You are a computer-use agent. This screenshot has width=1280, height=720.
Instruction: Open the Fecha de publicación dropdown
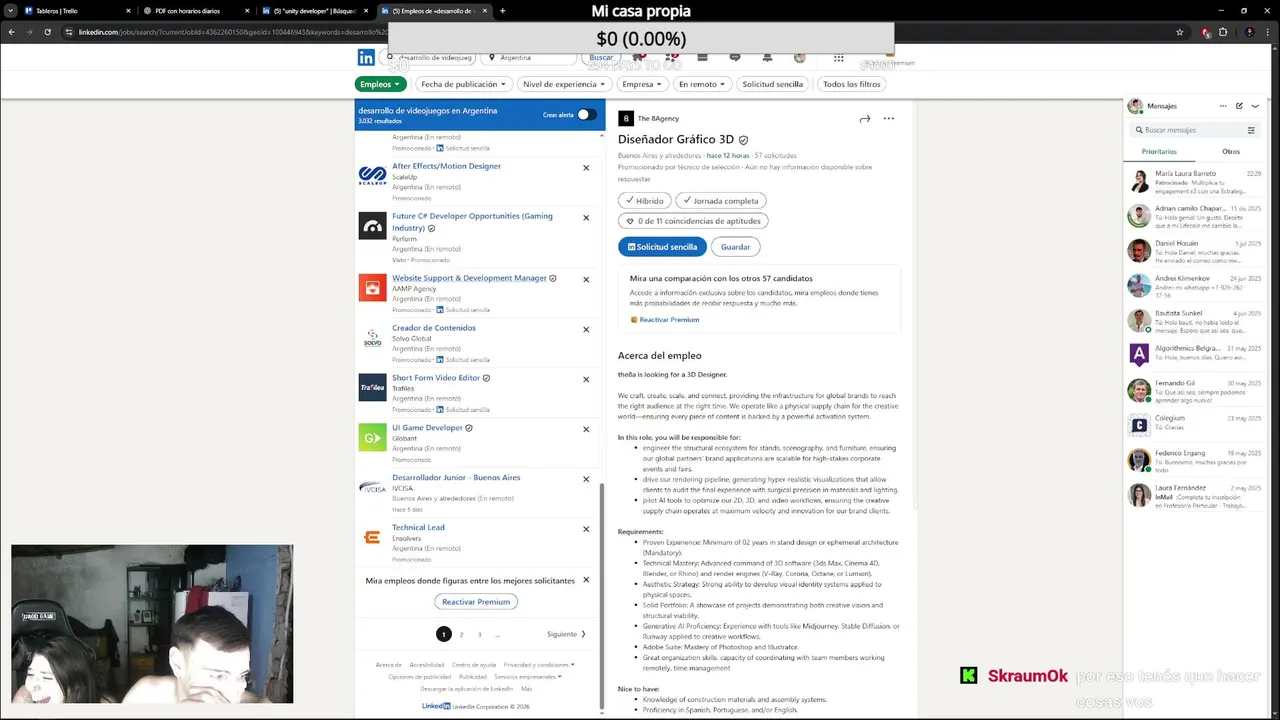463,84
